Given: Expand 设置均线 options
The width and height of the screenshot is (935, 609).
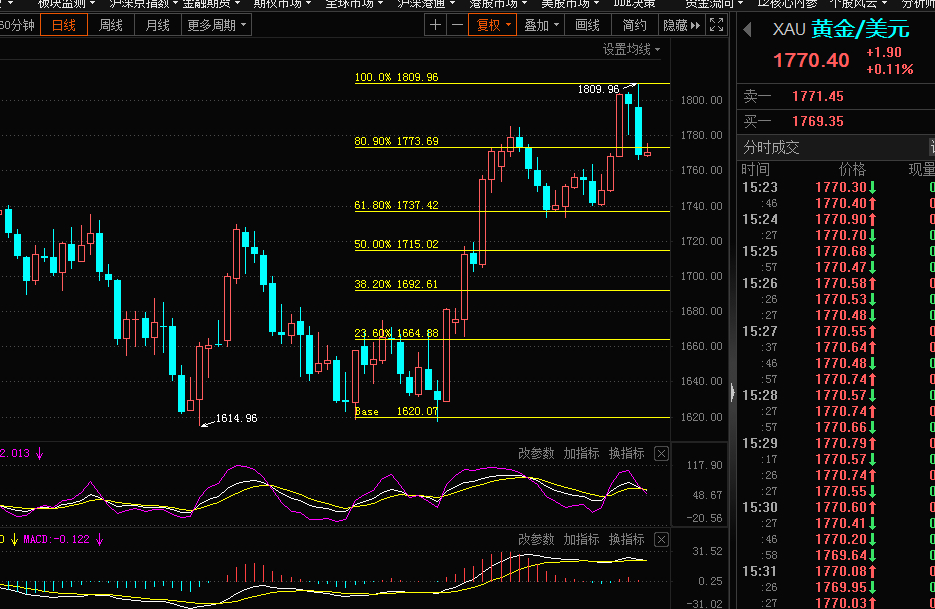Looking at the screenshot, I should (x=631, y=50).
